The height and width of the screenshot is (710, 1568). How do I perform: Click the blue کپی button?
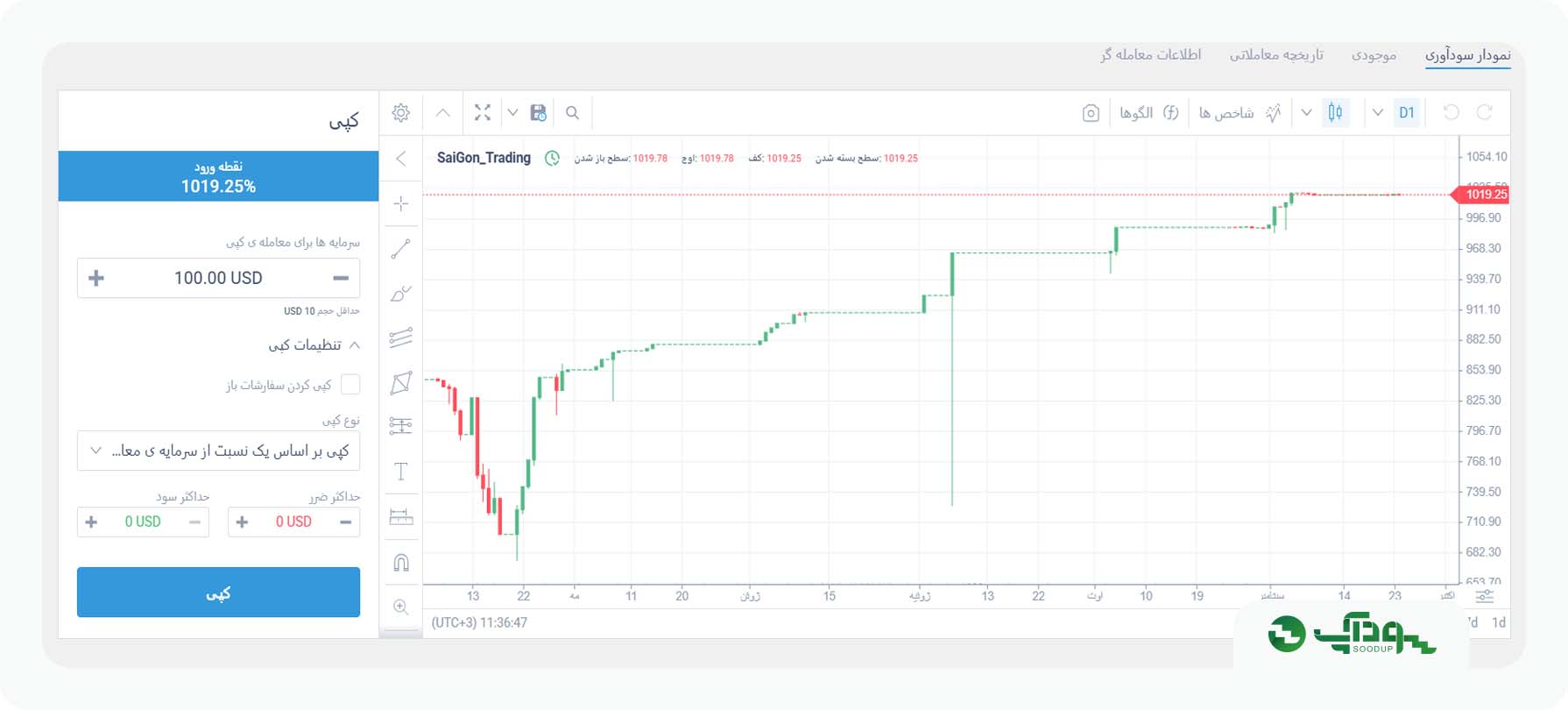tap(219, 593)
